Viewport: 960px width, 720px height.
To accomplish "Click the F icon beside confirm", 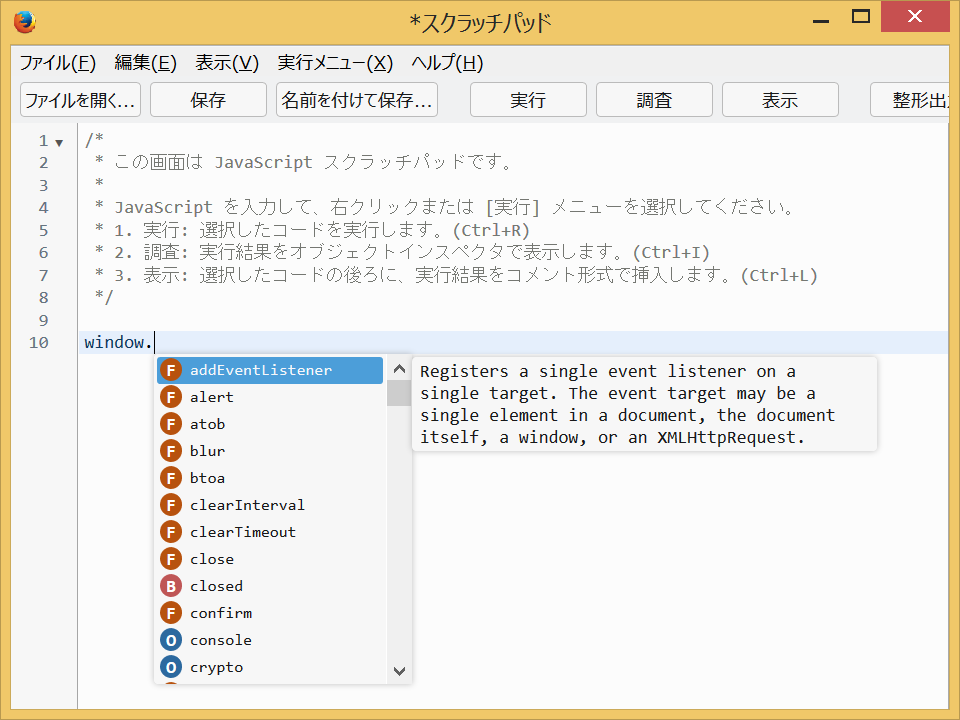I will point(171,613).
